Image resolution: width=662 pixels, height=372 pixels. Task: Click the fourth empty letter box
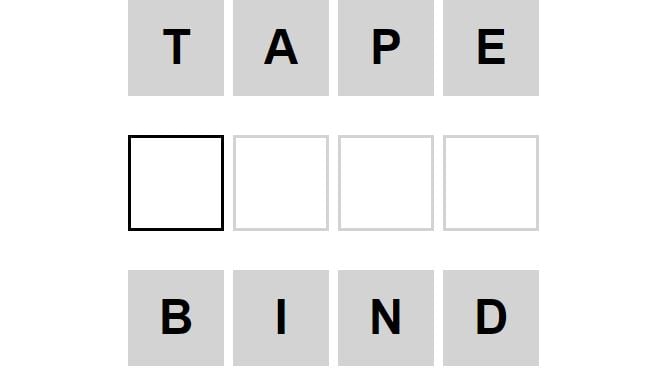click(x=491, y=183)
